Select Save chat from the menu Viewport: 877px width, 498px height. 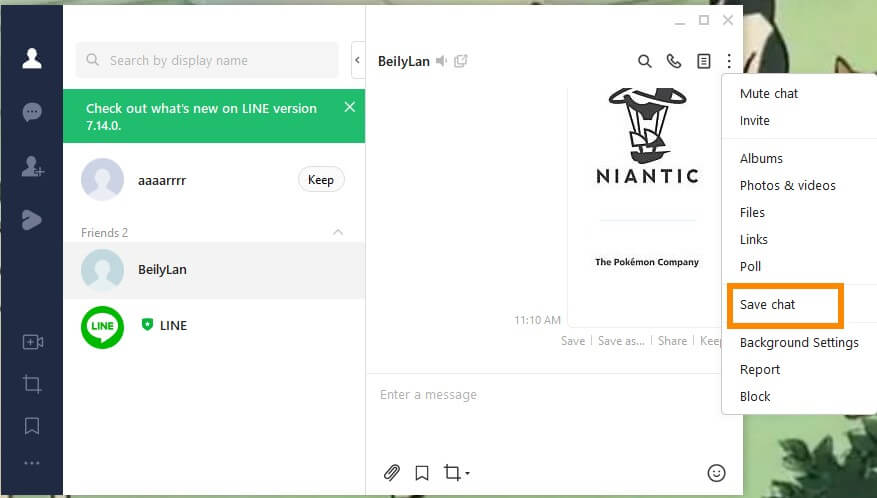[768, 304]
